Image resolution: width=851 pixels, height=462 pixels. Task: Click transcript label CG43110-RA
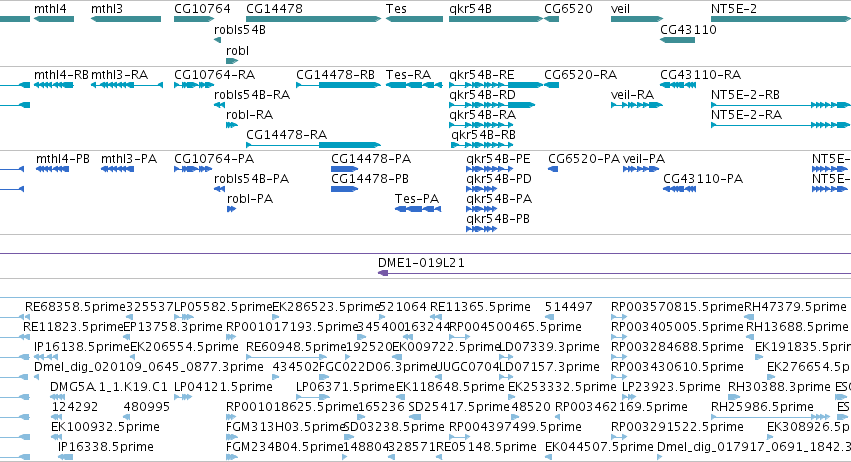point(701,75)
